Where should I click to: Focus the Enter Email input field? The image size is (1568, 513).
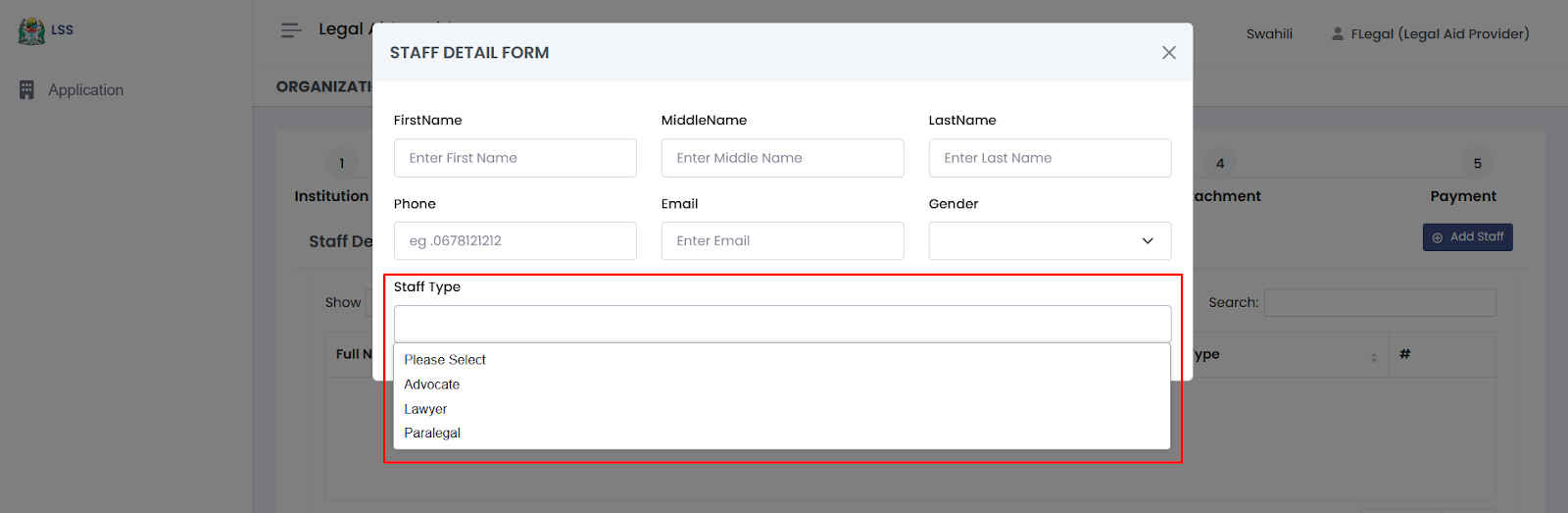782,241
